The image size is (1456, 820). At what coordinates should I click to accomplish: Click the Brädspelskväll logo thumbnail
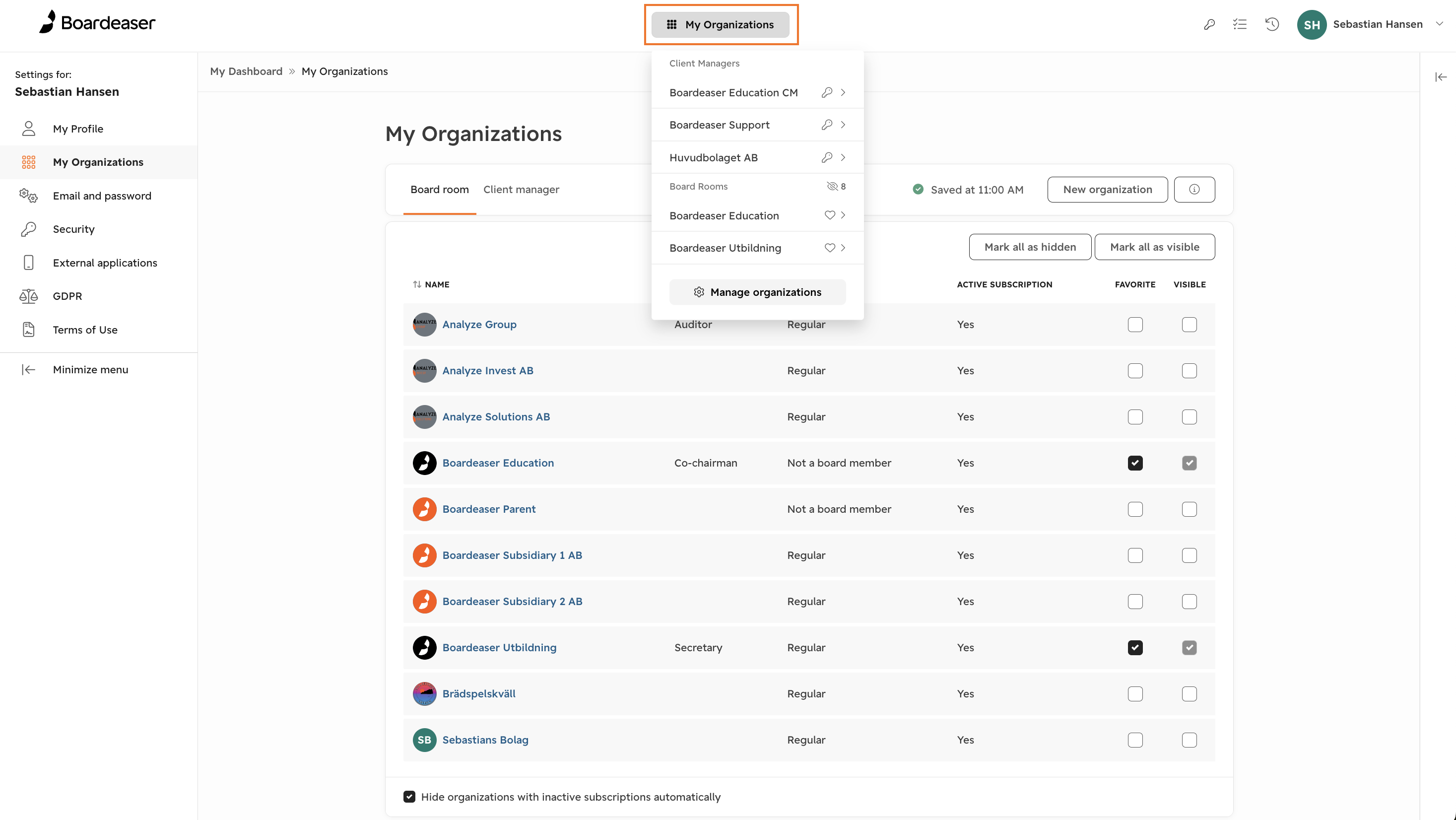424,694
